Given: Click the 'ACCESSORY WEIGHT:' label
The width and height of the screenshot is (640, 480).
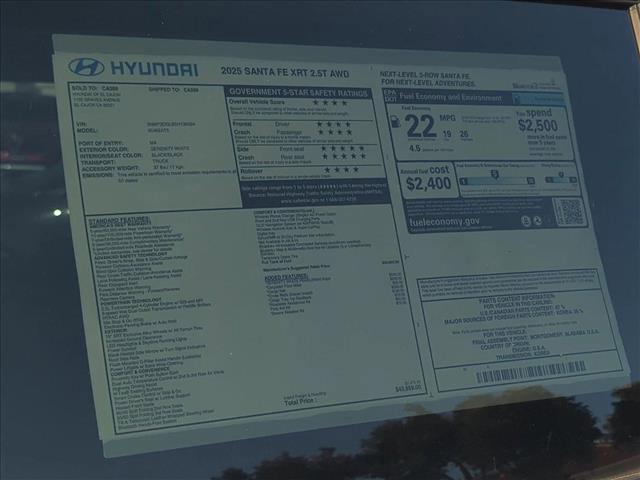Looking at the screenshot, I should (110, 168).
